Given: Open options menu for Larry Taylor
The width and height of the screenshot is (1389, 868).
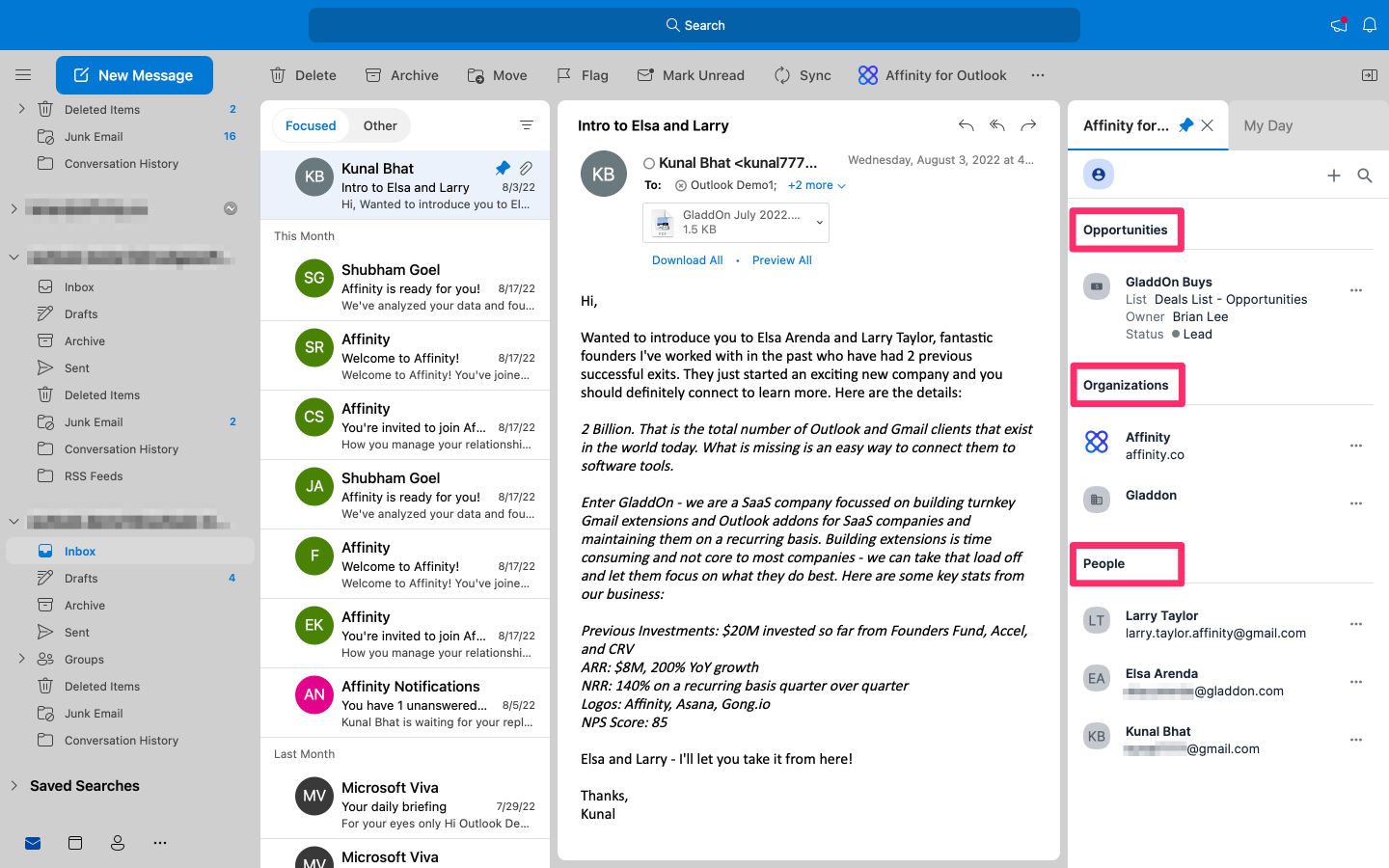Looking at the screenshot, I should click(1356, 624).
